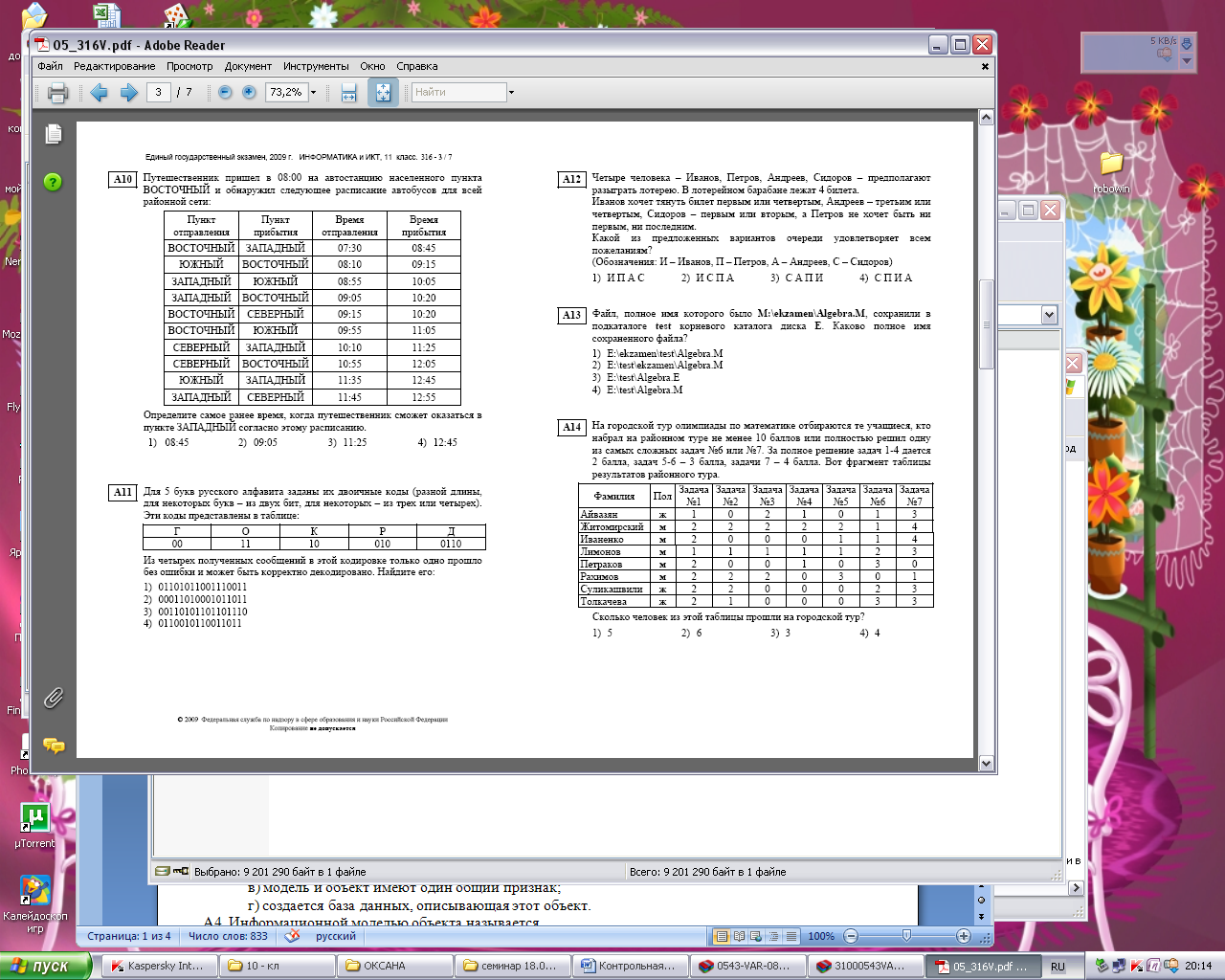1225x980 pixels.
Task: Click Word zoom level 100%
Action: tap(821, 936)
